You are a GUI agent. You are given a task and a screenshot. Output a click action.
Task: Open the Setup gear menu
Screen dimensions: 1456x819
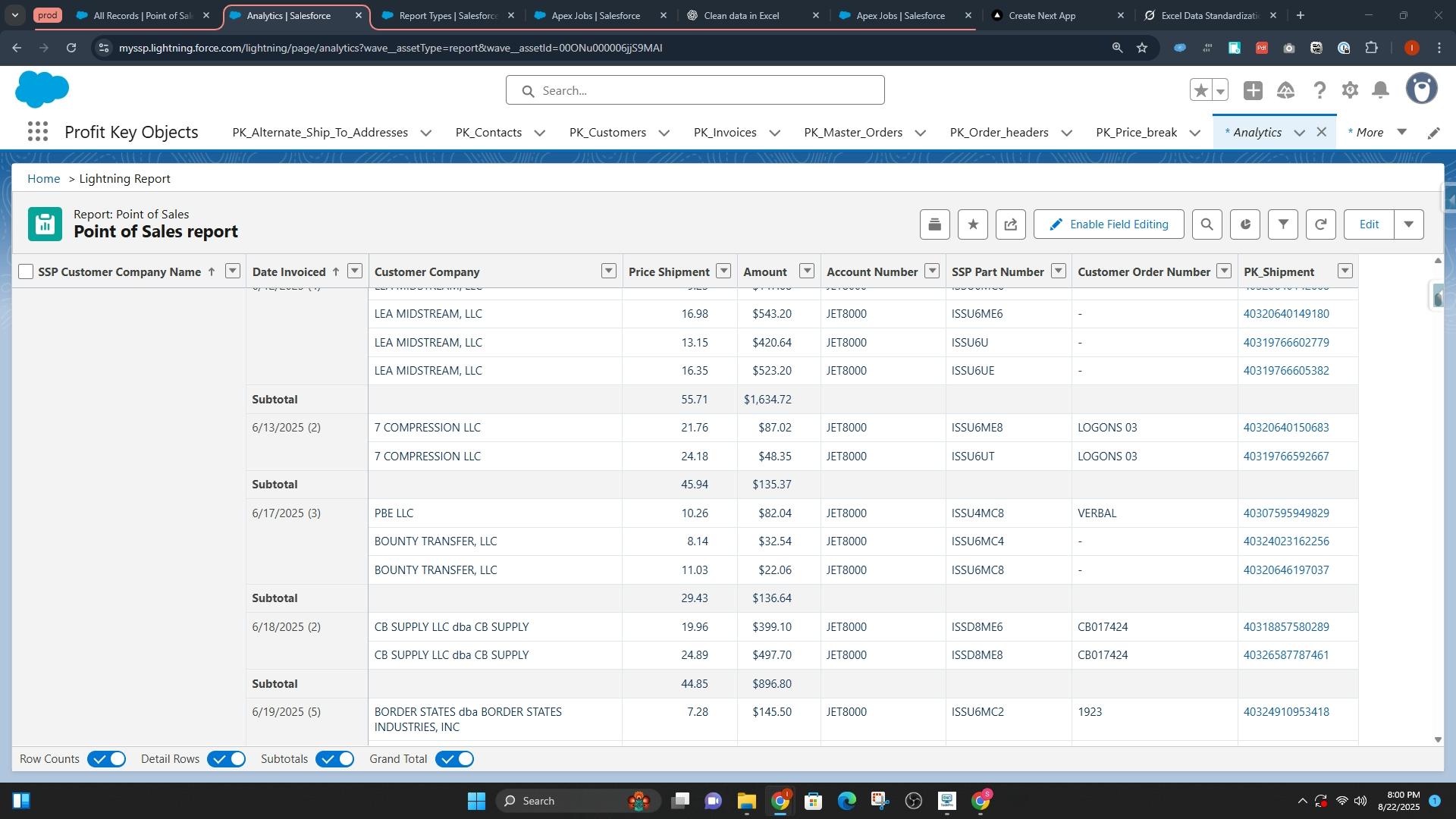(x=1350, y=90)
